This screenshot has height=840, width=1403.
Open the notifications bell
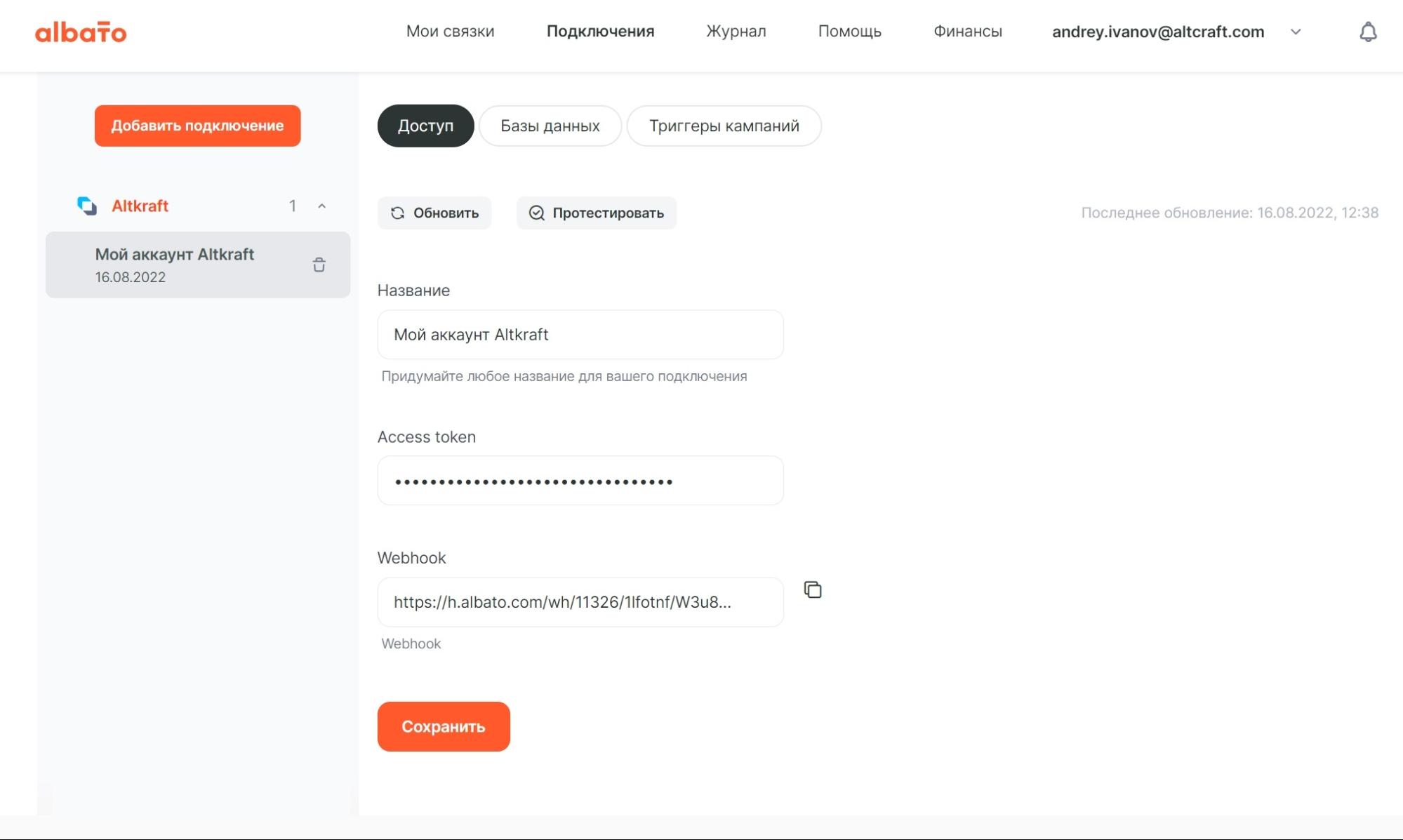[1368, 32]
